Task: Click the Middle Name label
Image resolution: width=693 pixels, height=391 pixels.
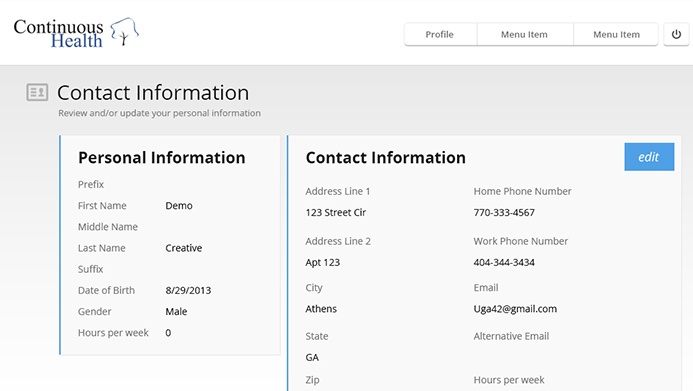Action: [x=108, y=227]
